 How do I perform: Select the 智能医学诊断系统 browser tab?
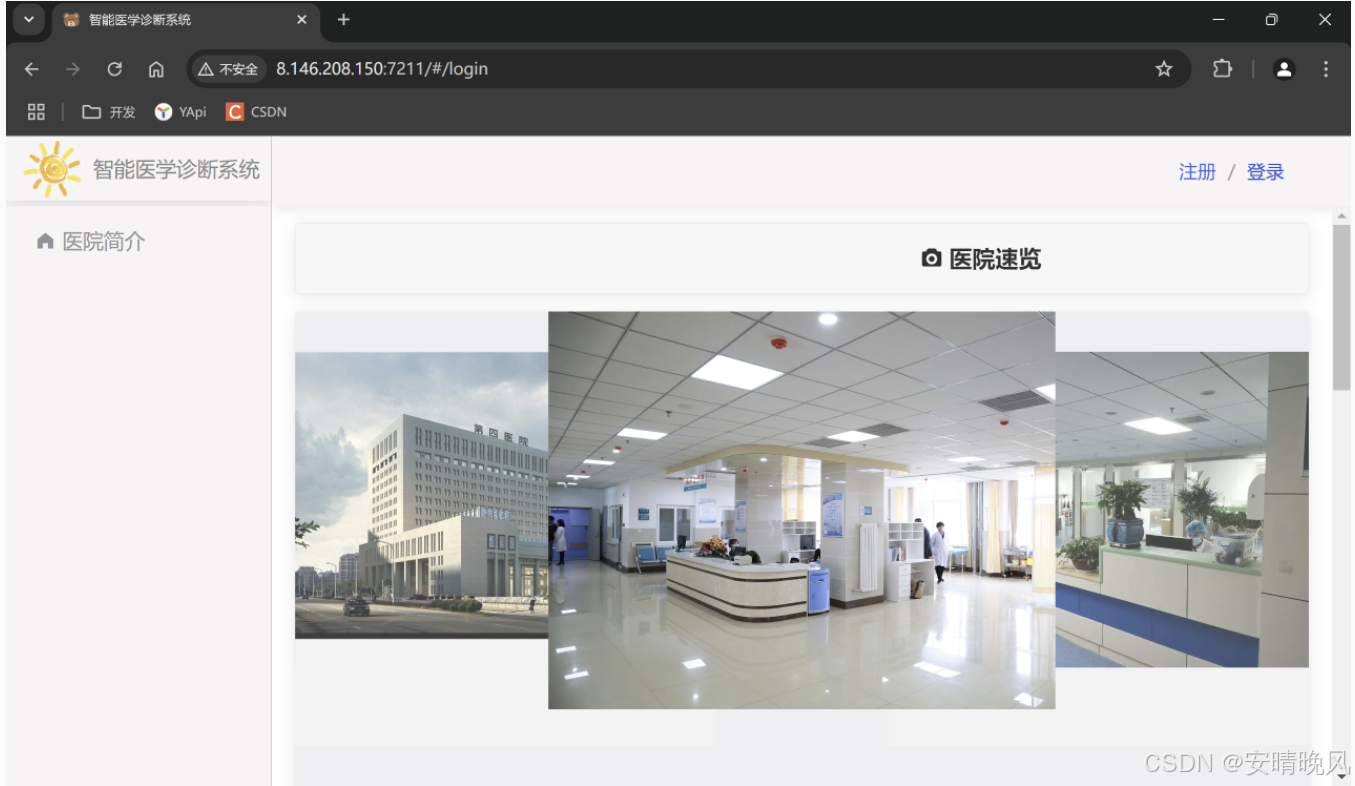(185, 20)
